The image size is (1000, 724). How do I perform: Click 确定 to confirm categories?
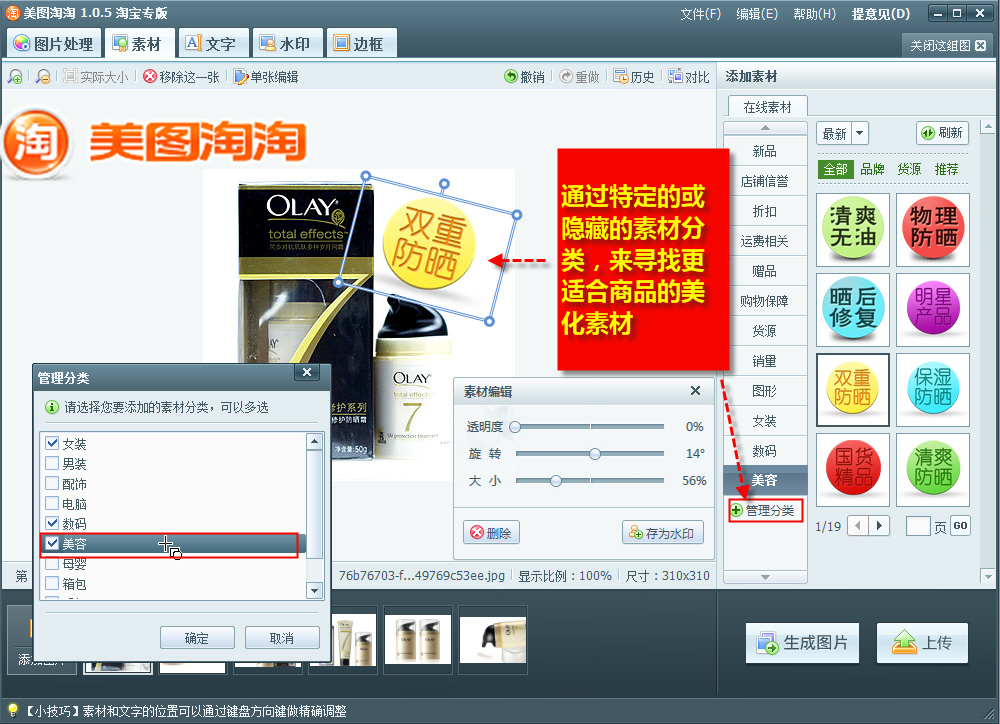coord(197,638)
